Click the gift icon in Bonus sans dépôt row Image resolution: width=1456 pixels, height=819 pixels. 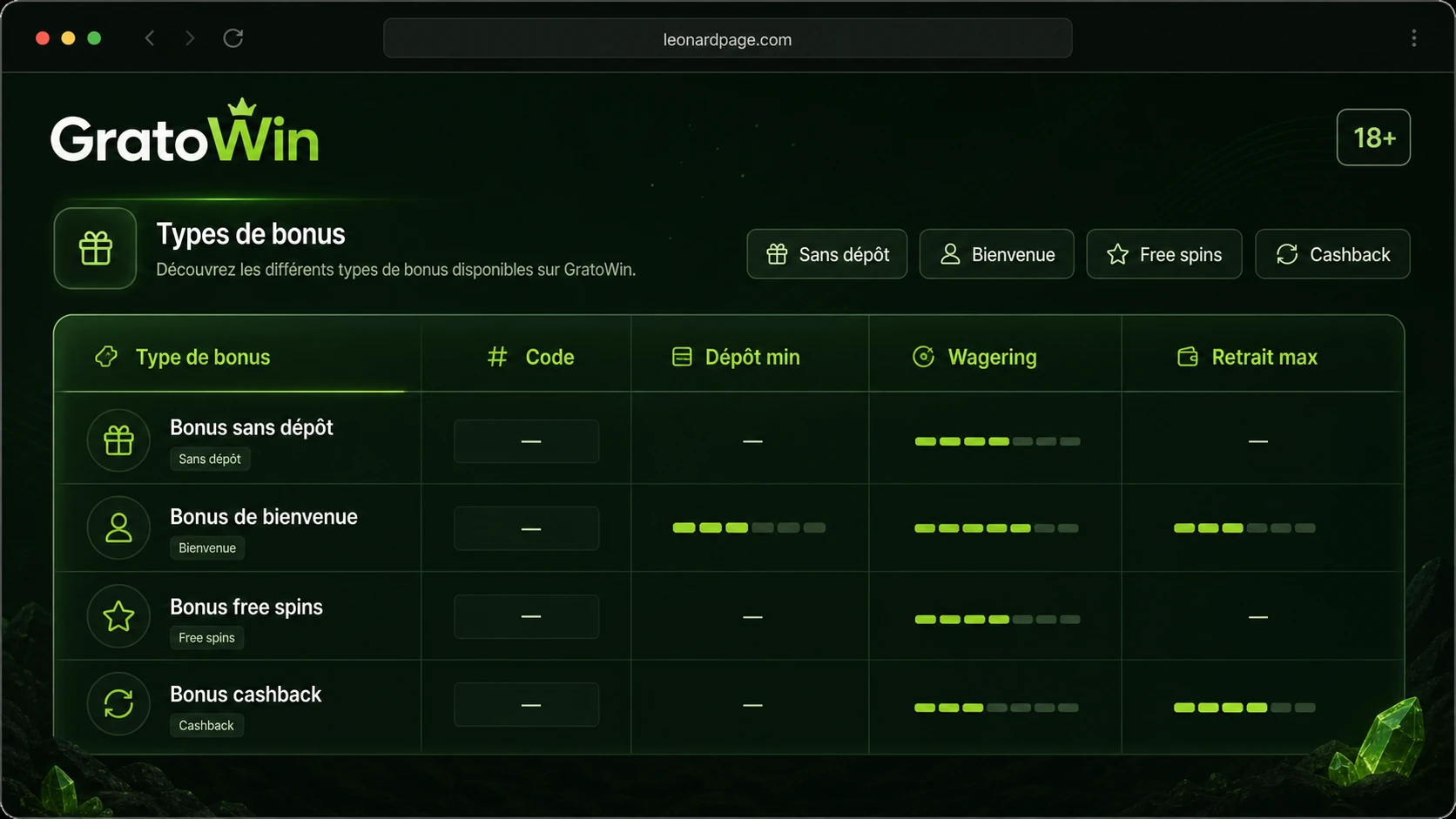point(118,440)
